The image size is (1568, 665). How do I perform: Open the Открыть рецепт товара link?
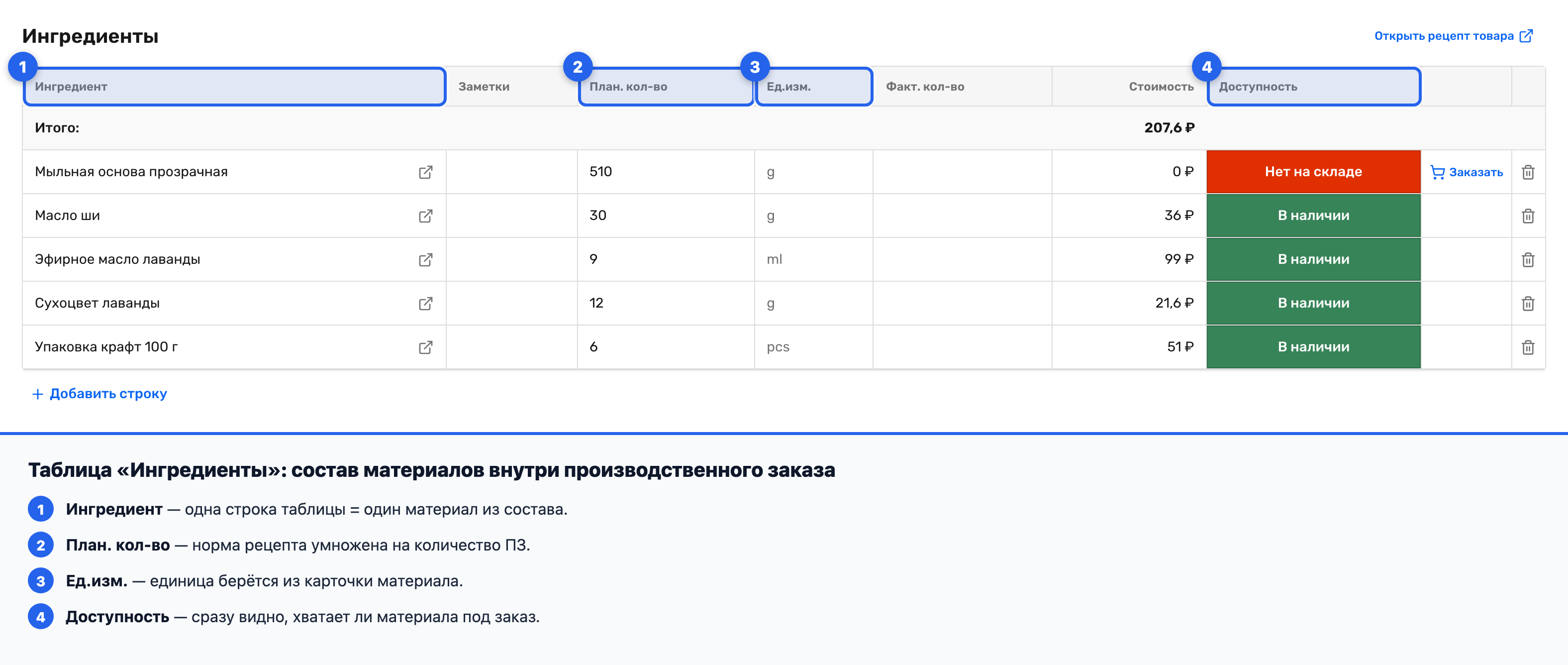tap(1454, 36)
